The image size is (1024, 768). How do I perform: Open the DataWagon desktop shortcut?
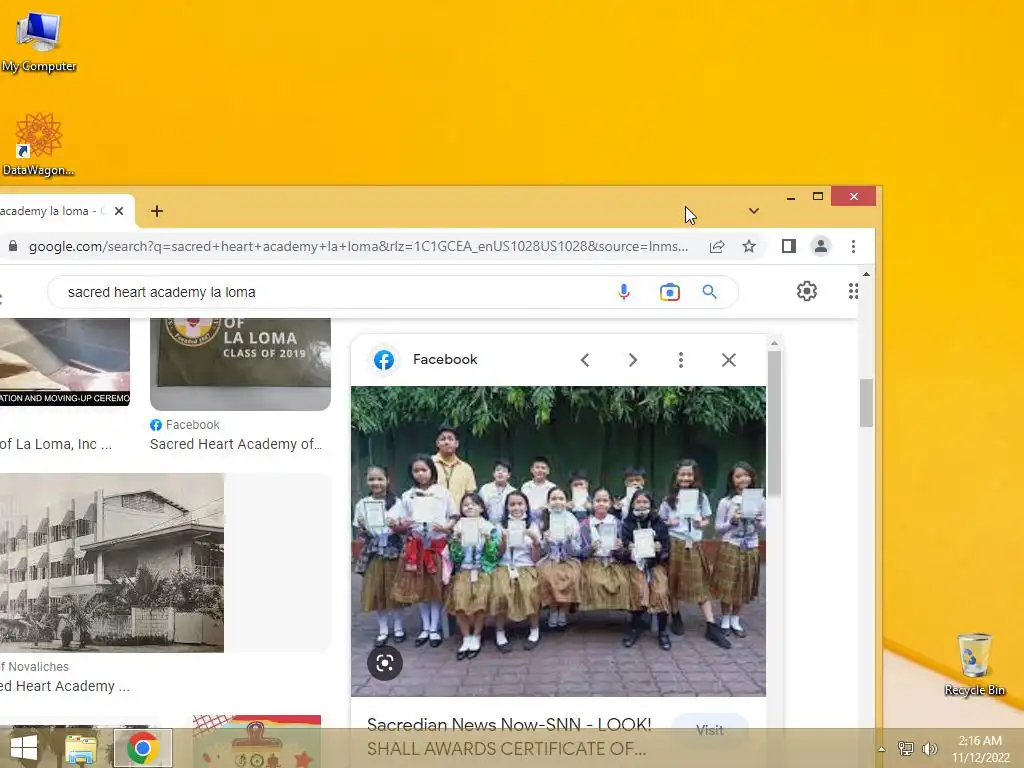coord(39,144)
